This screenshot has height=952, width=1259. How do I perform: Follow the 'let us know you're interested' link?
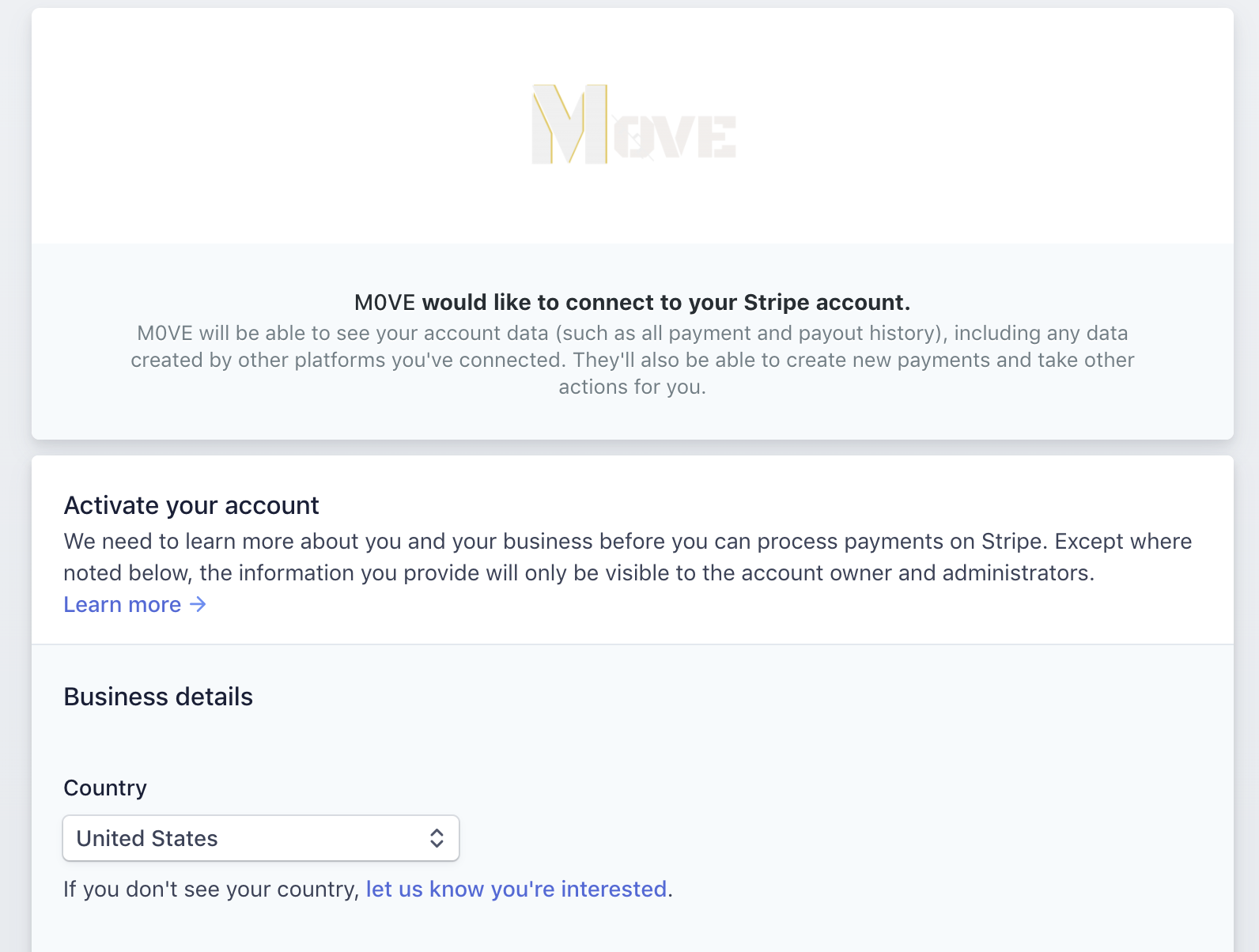(x=516, y=890)
